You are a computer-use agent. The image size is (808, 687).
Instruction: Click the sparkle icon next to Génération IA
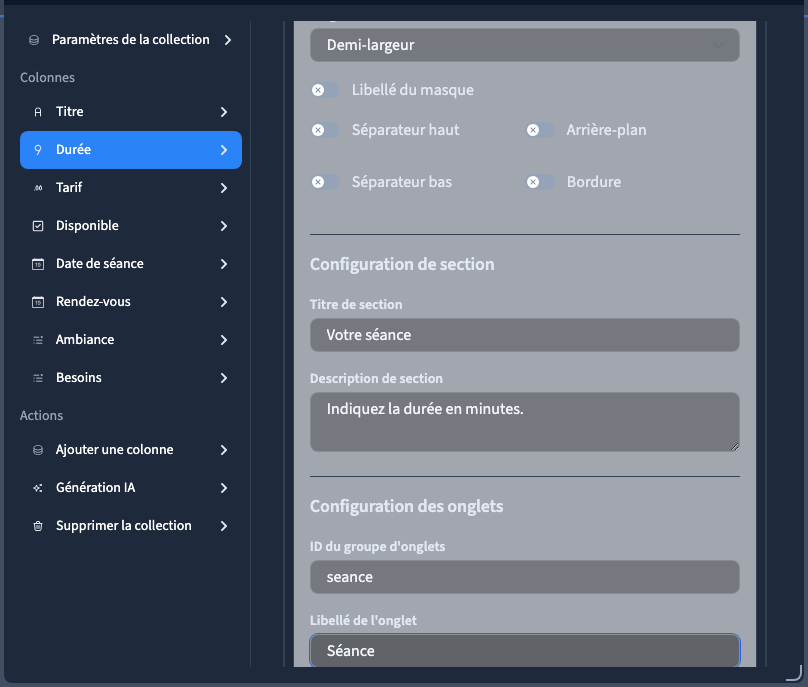pyautogui.click(x=38, y=488)
